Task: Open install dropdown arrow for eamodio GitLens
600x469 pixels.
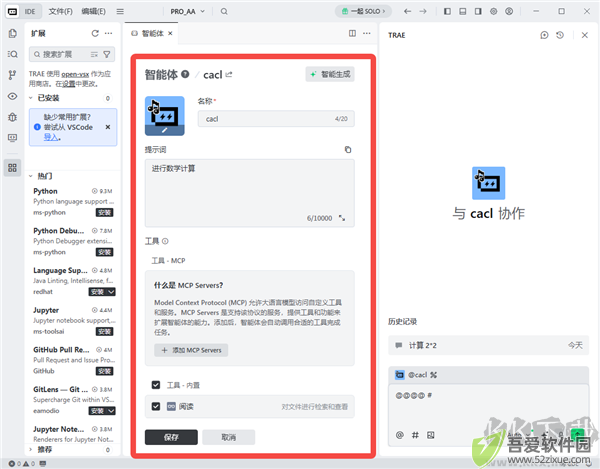Action: tap(111, 411)
